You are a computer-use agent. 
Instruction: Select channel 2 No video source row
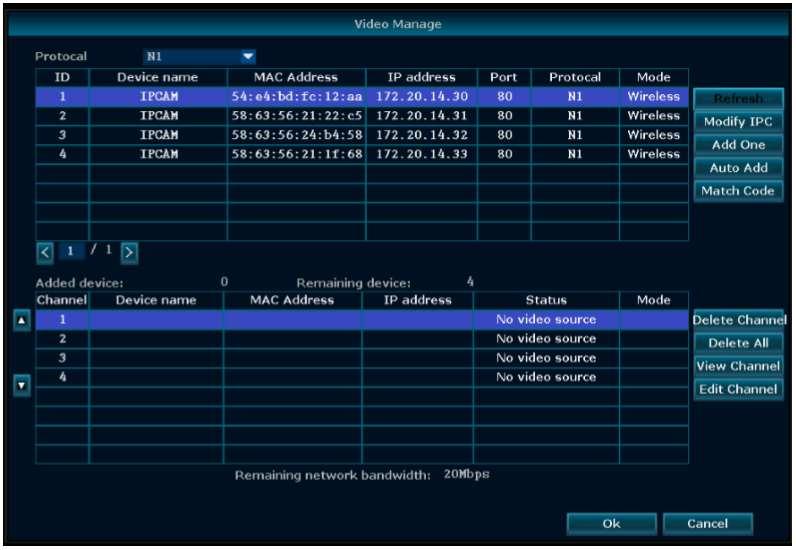362,339
